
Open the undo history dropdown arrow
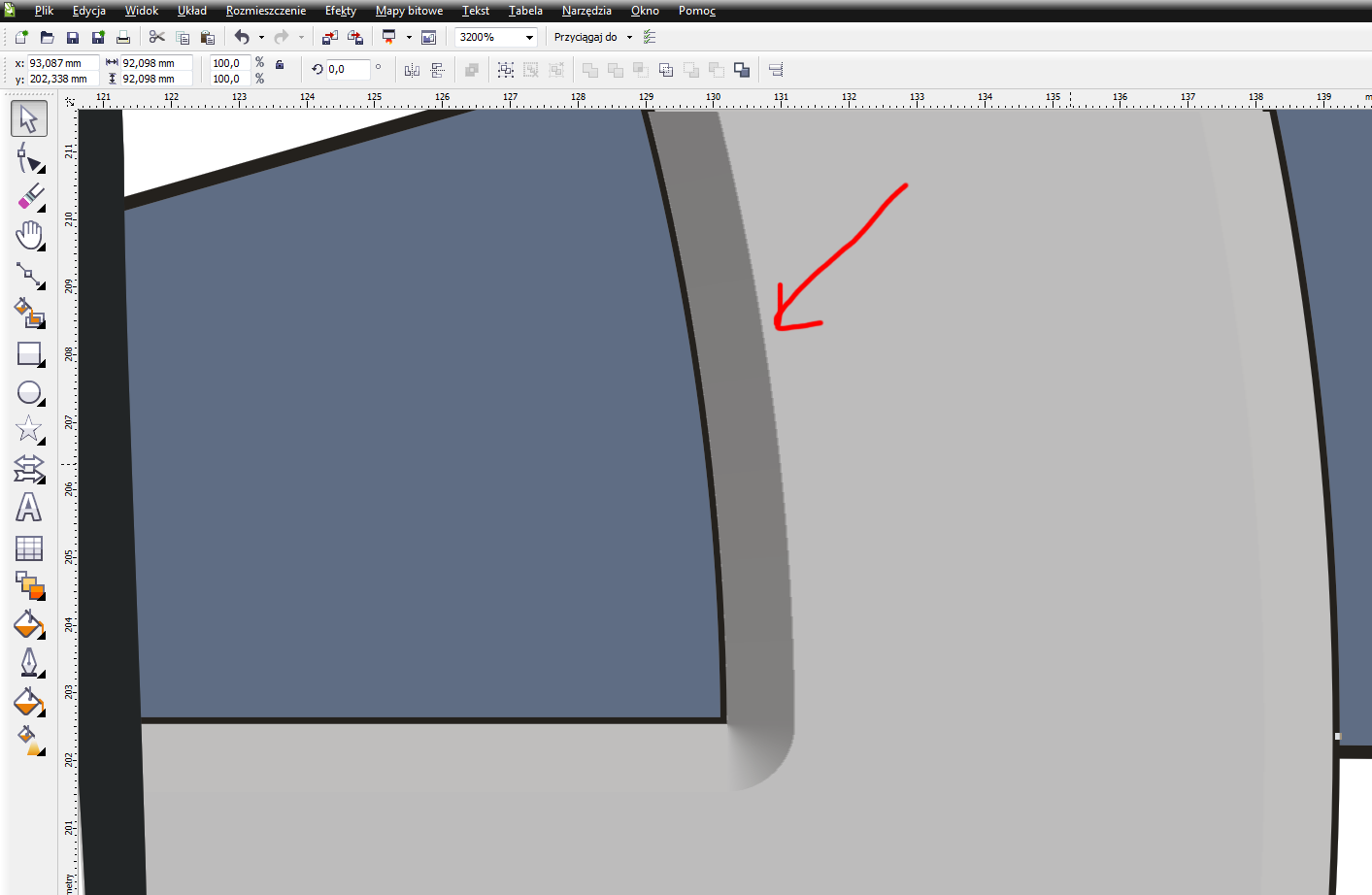point(261,38)
